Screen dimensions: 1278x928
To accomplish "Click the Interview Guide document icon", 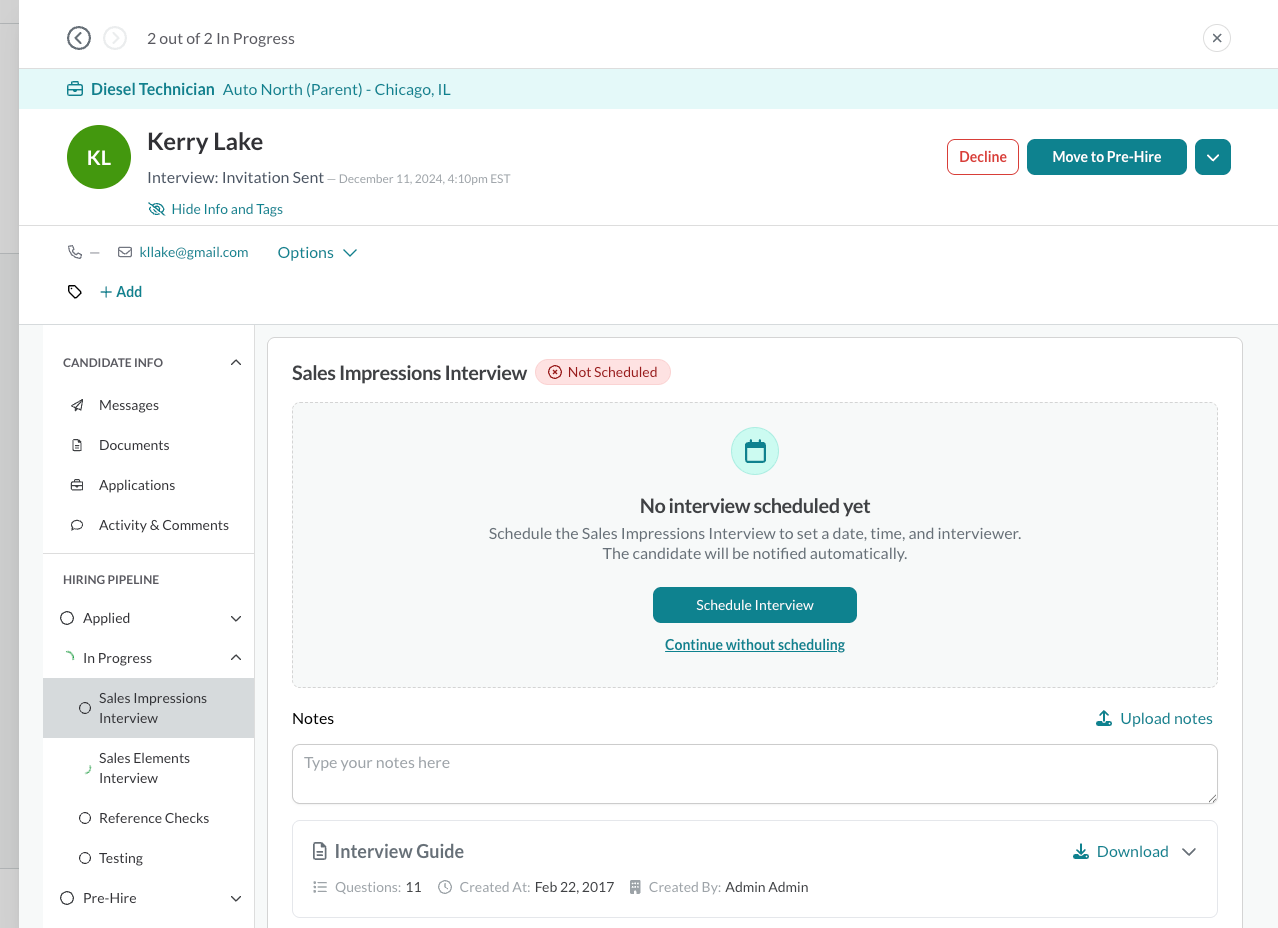I will tap(320, 852).
